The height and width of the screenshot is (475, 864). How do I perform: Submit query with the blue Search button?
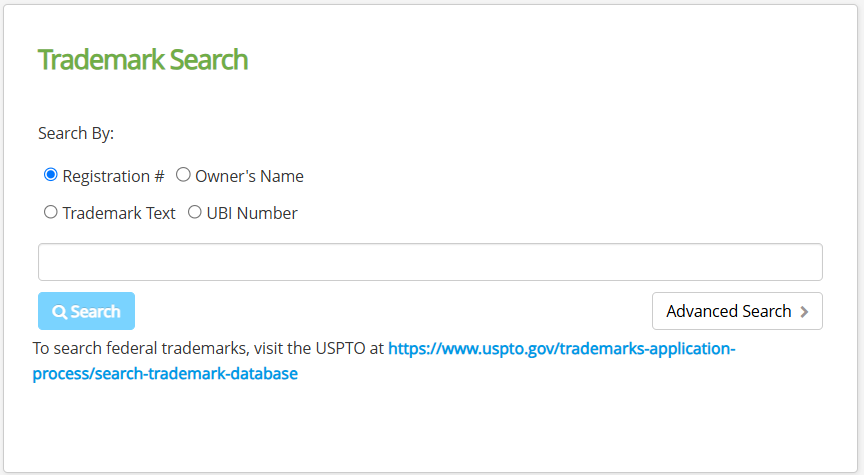tap(87, 311)
